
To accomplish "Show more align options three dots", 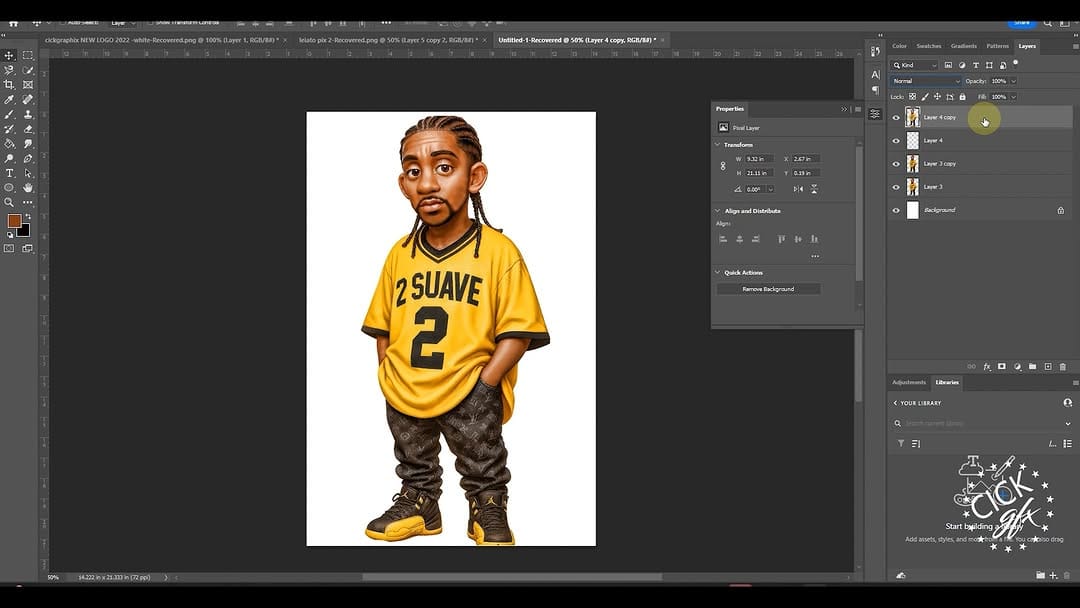I will click(x=815, y=256).
